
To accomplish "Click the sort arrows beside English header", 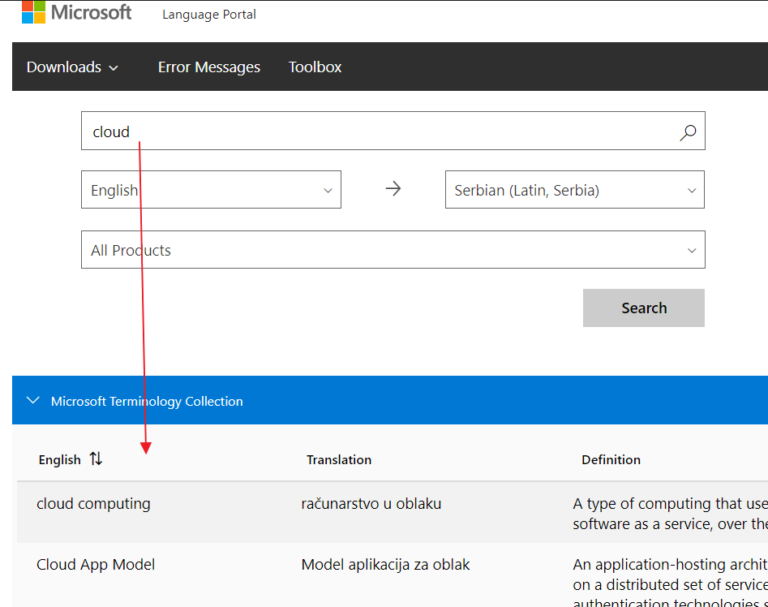I will click(96, 459).
